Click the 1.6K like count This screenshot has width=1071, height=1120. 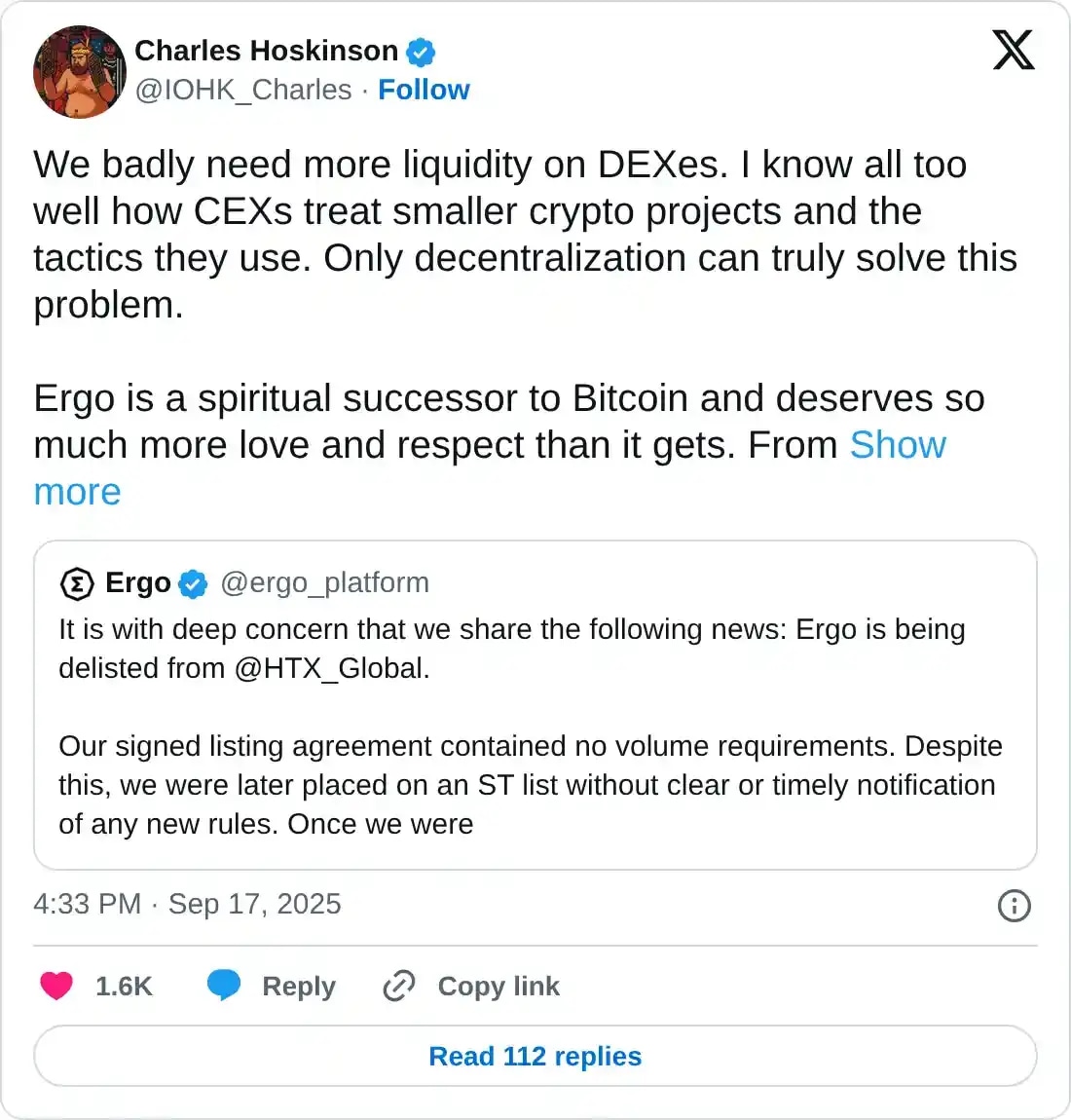122,986
